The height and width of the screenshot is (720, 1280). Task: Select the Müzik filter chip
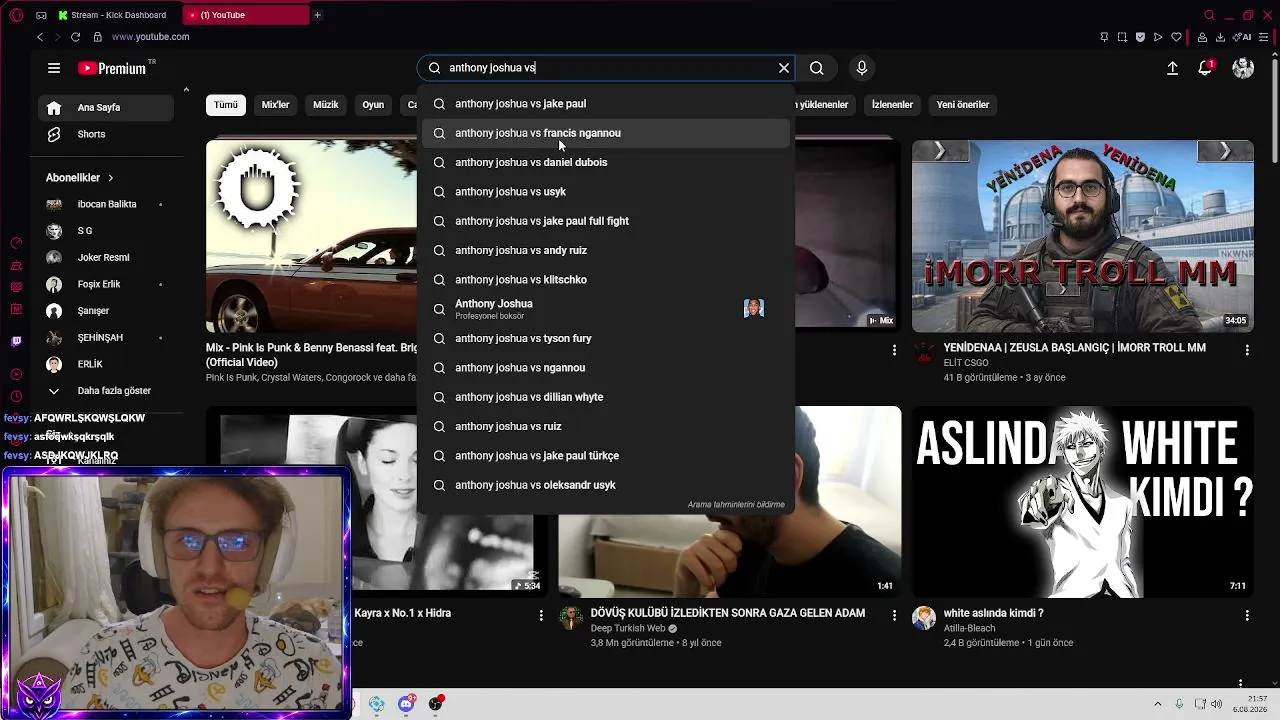(326, 105)
